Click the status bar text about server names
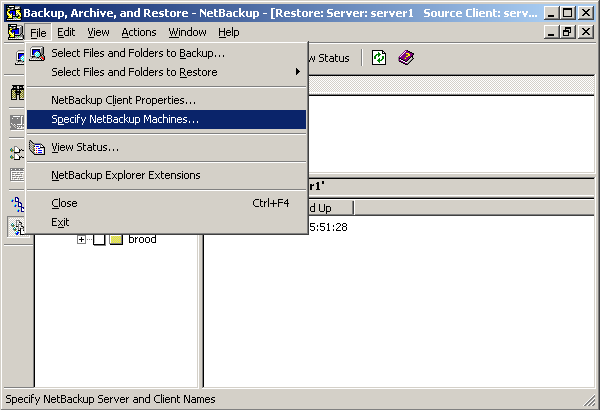 [x=110, y=399]
